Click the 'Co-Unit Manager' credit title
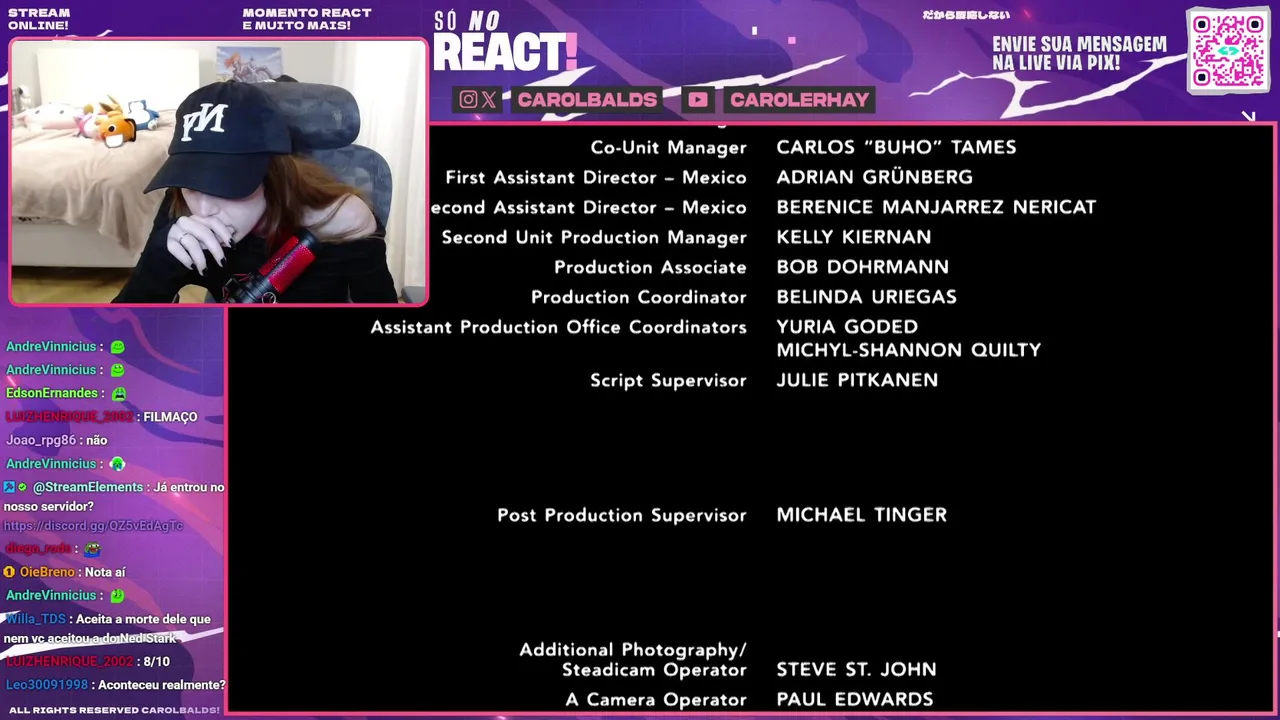Screen dimensions: 1280x720 pyautogui.click(x=668, y=148)
